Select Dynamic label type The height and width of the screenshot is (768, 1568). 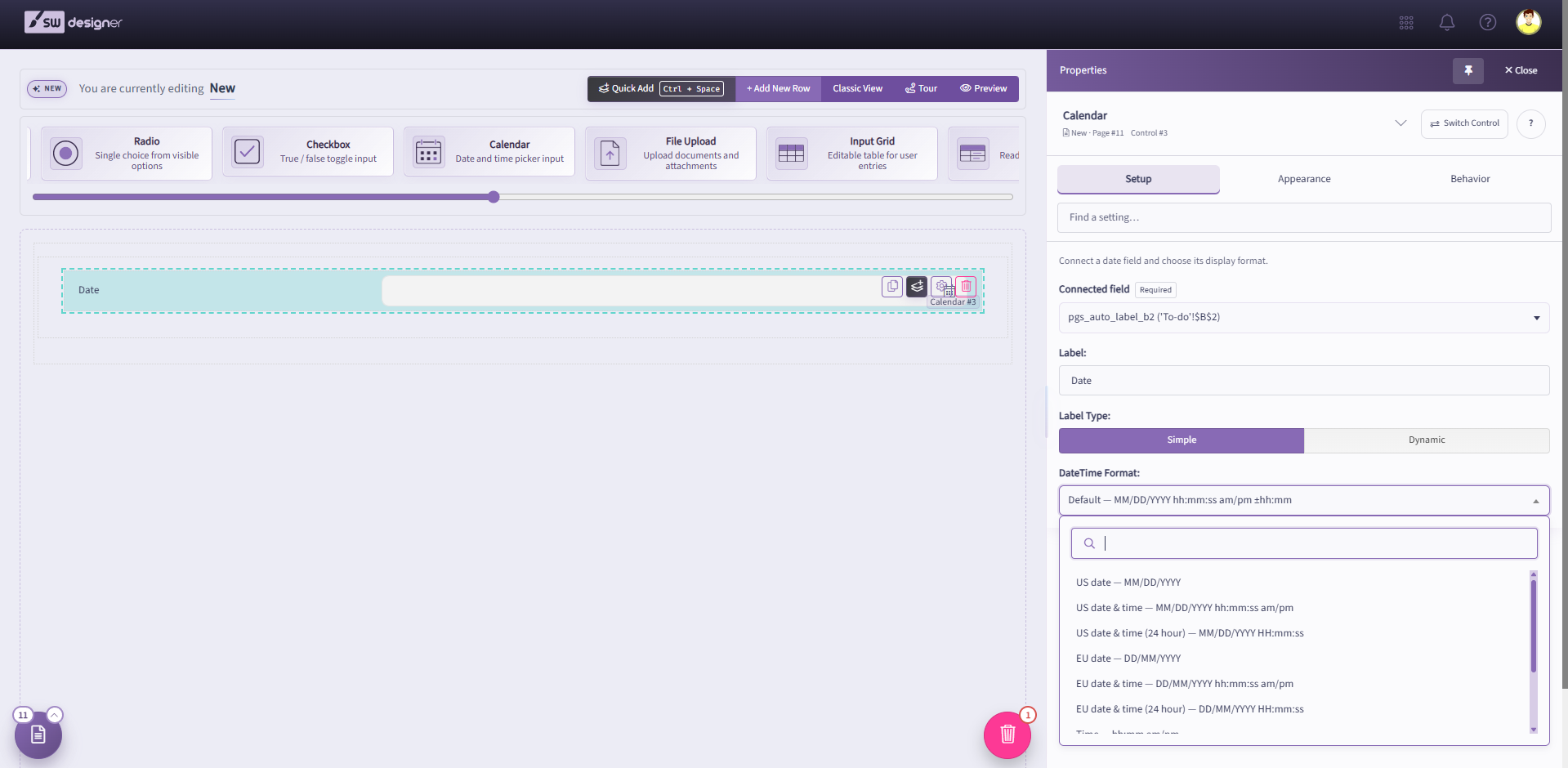[x=1427, y=440]
